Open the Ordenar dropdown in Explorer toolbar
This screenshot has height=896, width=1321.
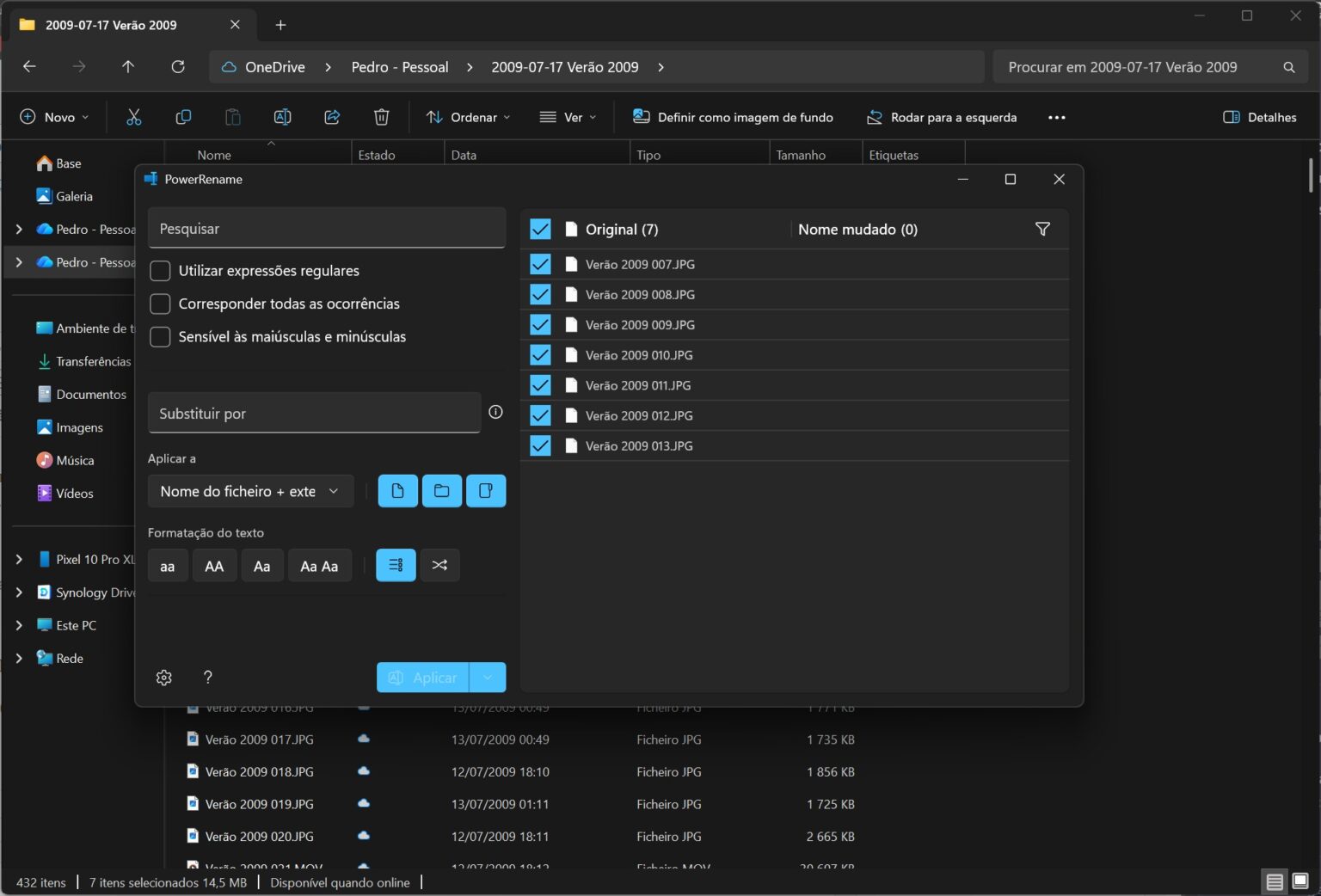(x=469, y=118)
